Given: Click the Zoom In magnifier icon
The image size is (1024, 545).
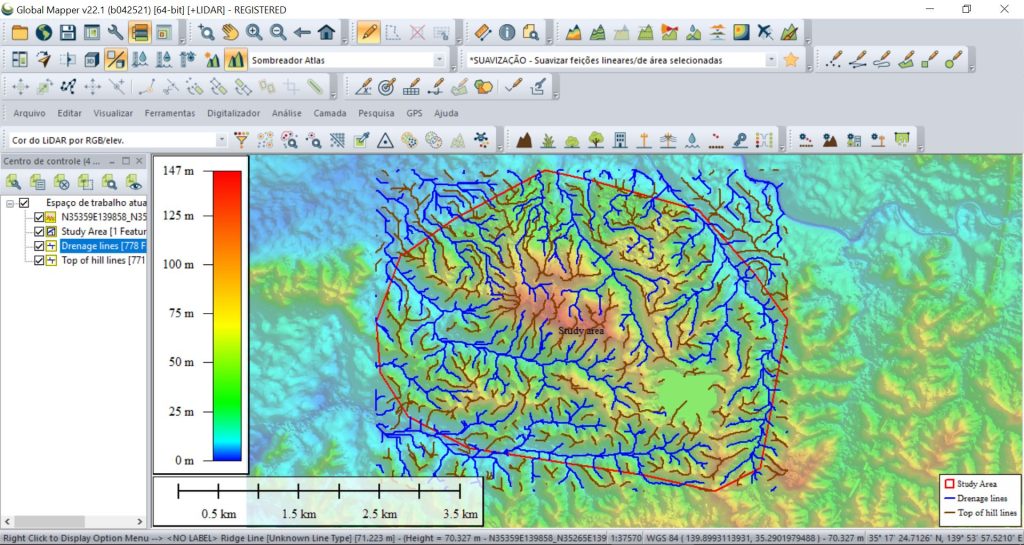Looking at the screenshot, I should tap(255, 33).
